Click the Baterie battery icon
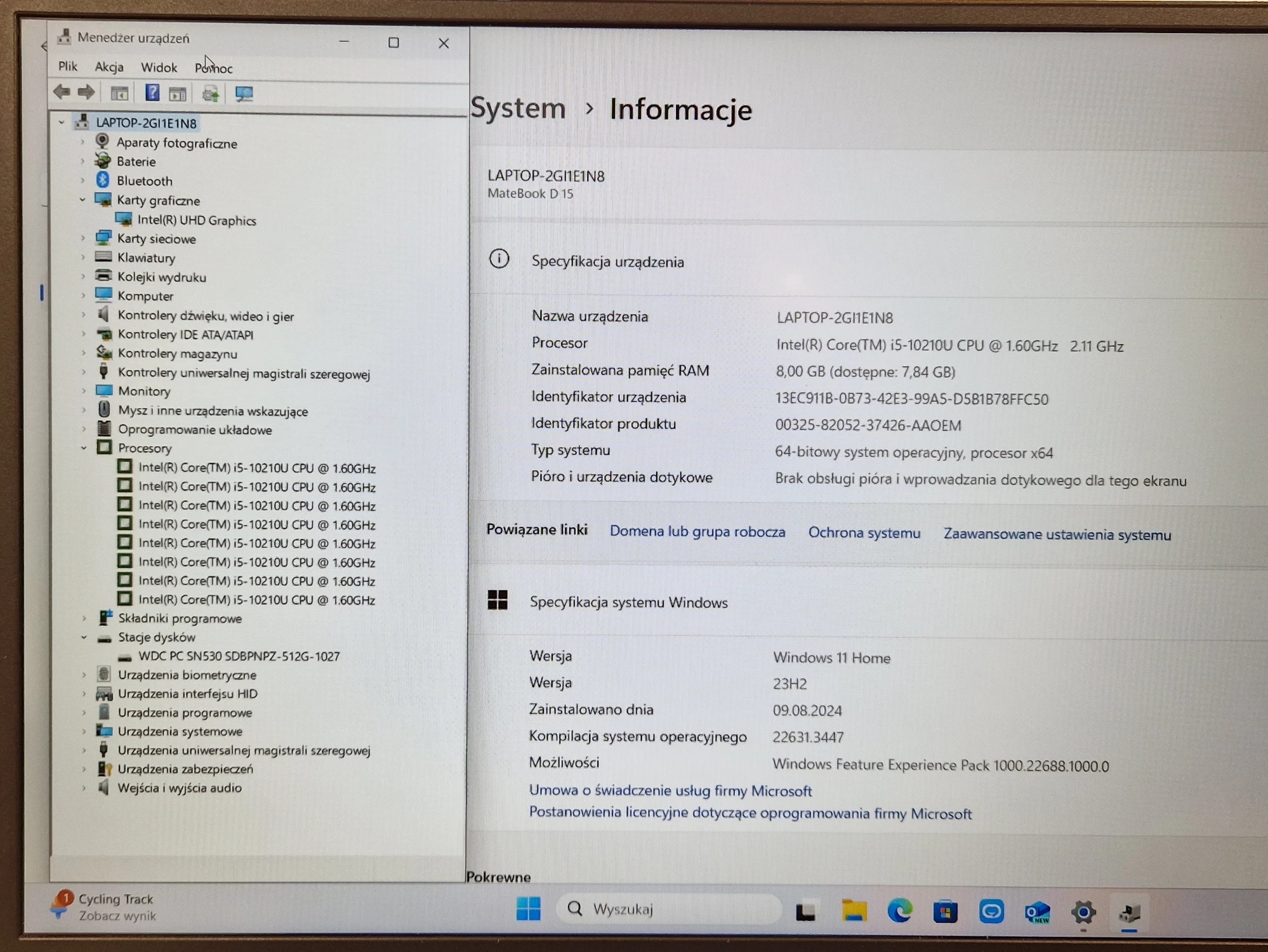 (x=103, y=161)
